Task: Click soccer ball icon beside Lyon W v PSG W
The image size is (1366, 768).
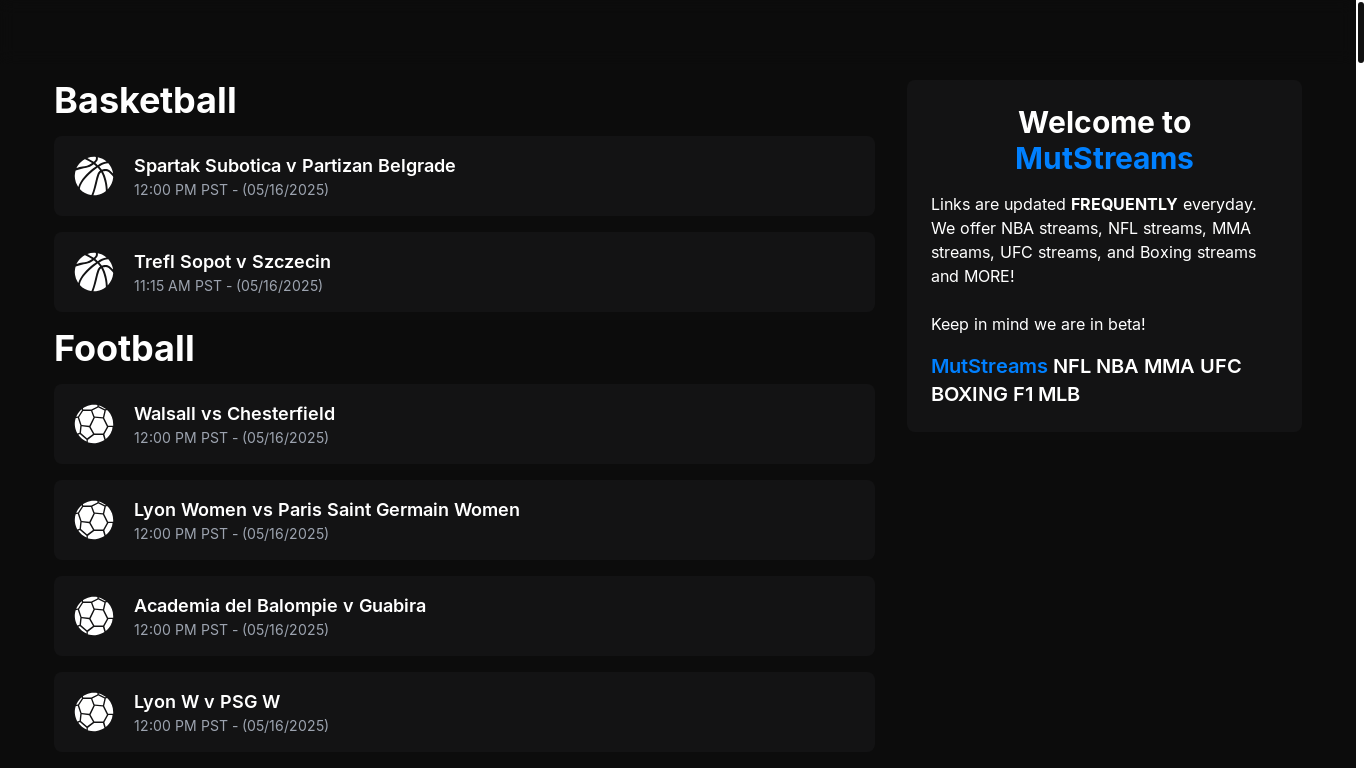Action: tap(94, 712)
